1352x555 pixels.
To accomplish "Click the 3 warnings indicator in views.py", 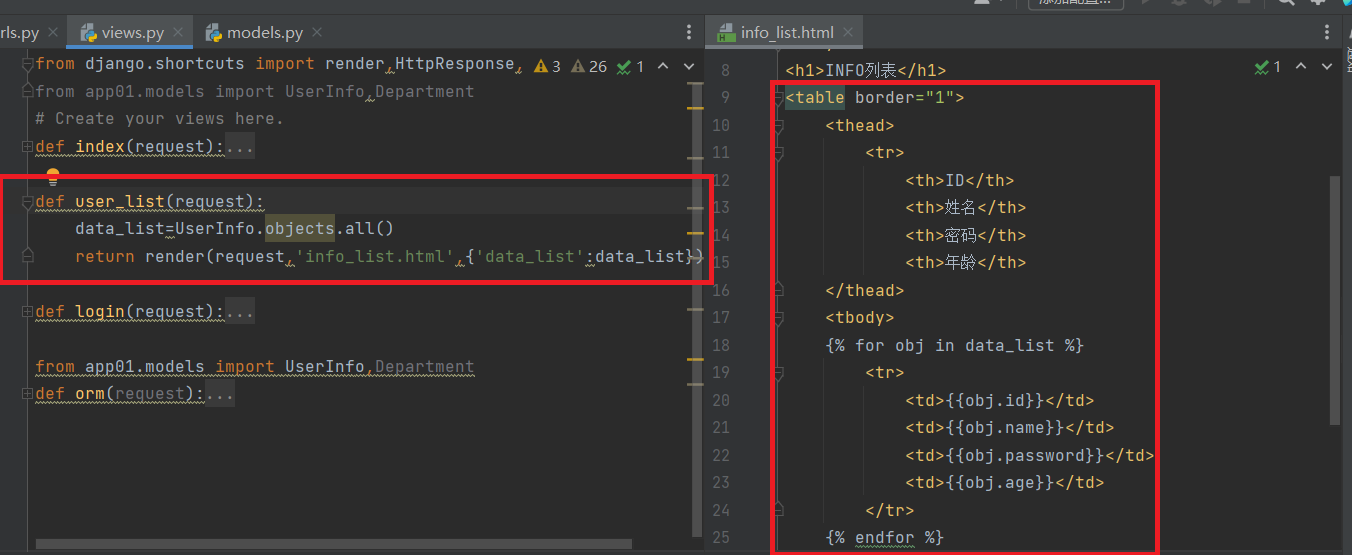I will tap(548, 67).
